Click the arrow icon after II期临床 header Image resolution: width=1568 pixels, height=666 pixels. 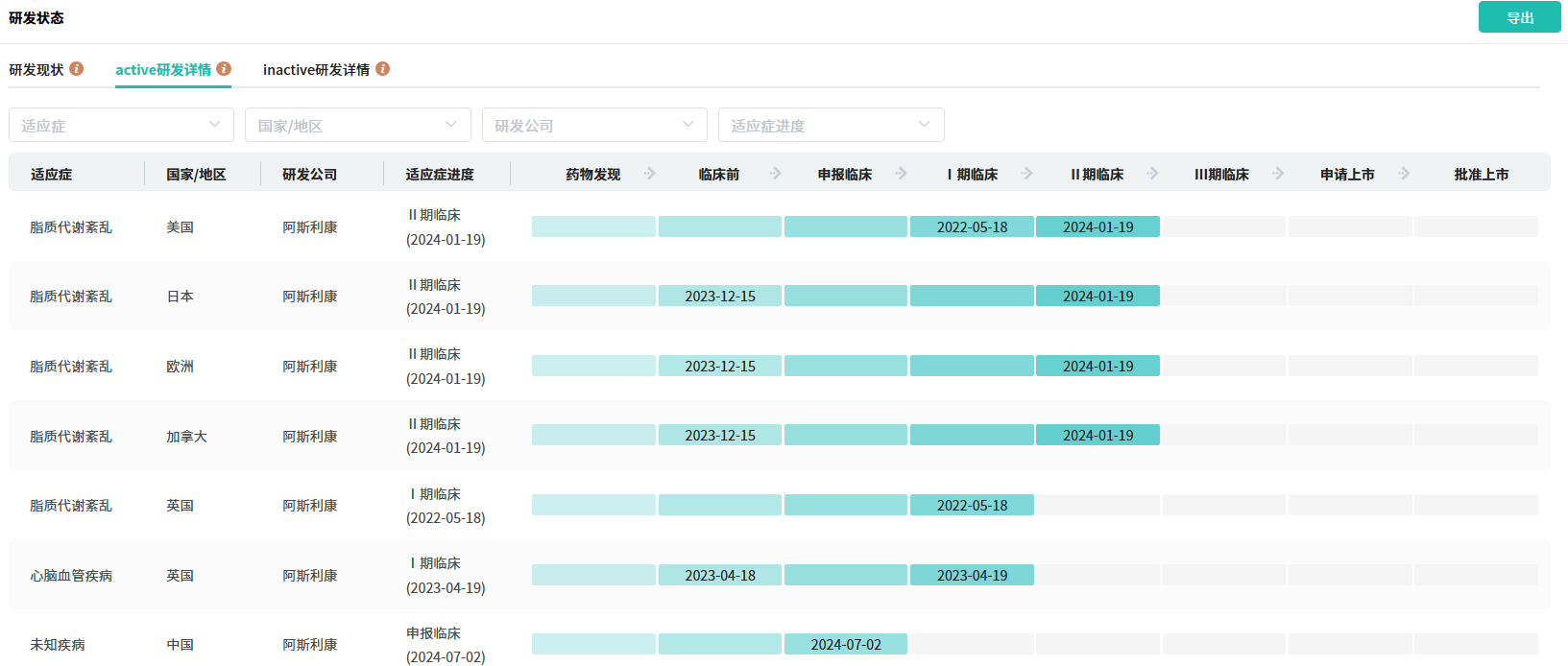click(x=1153, y=174)
